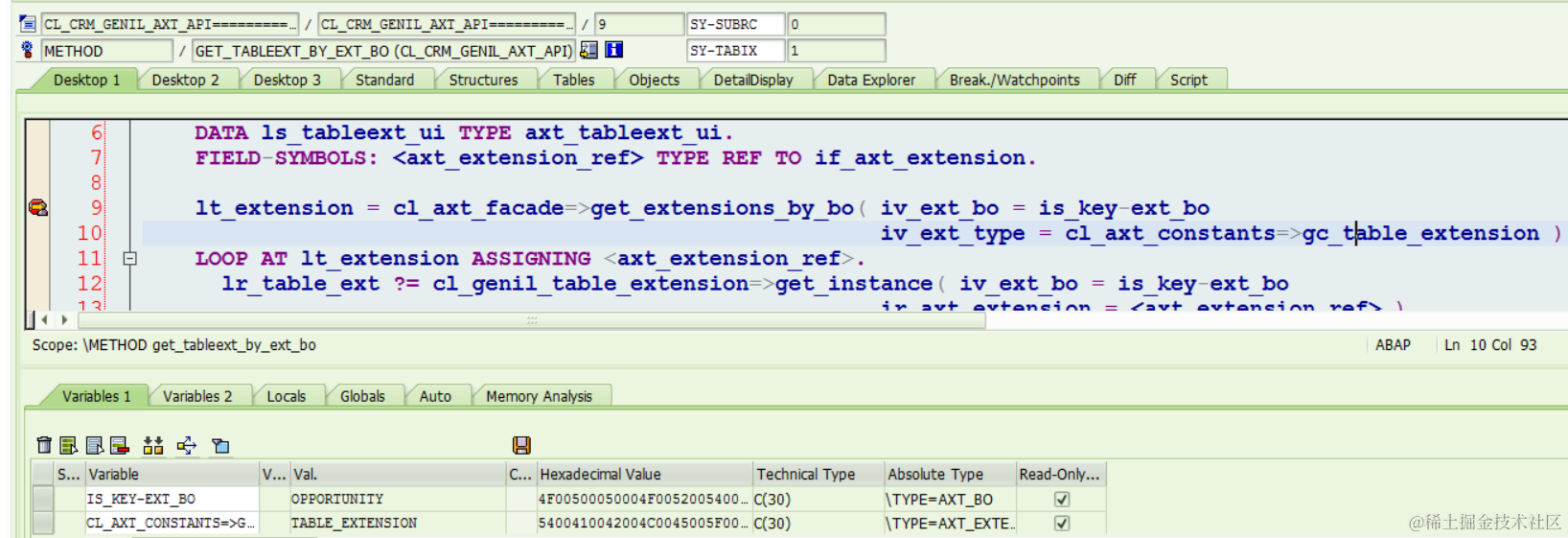Click the GET_TABLEEXT_BY_EXT_BO method name field
1568x538 pixels.
pos(383,51)
